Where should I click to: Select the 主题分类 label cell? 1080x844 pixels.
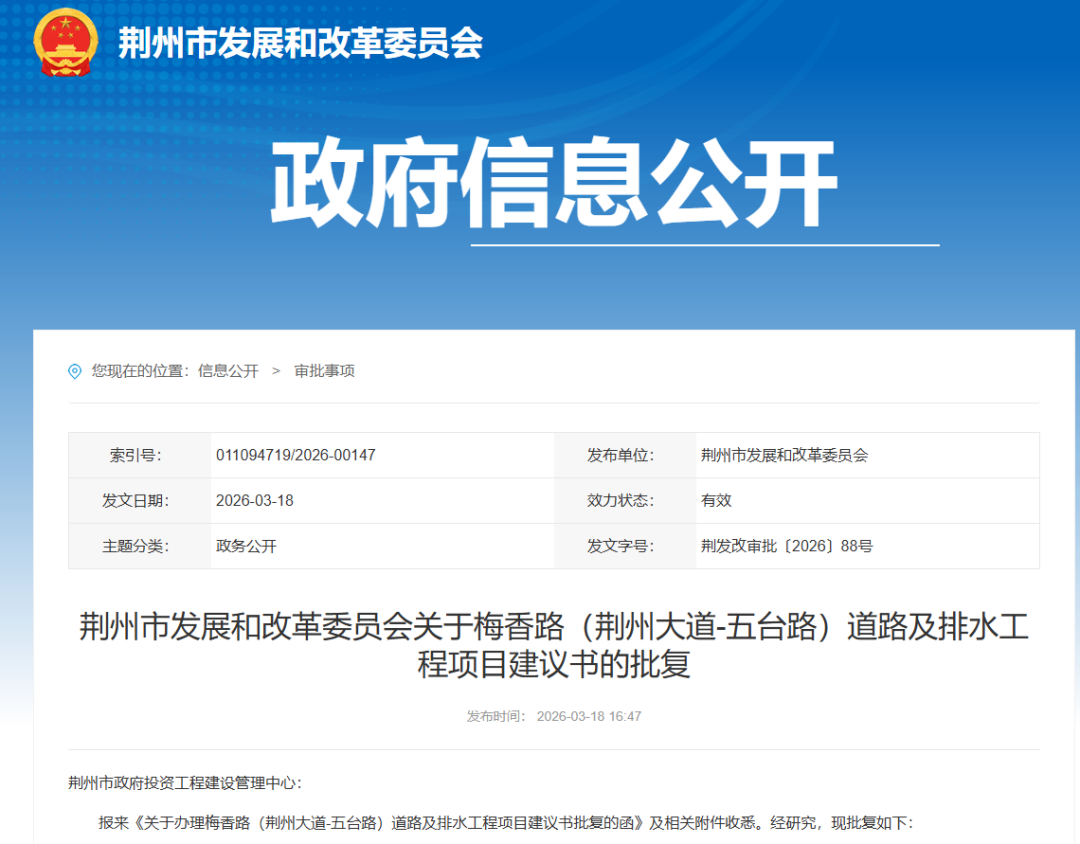(x=139, y=546)
